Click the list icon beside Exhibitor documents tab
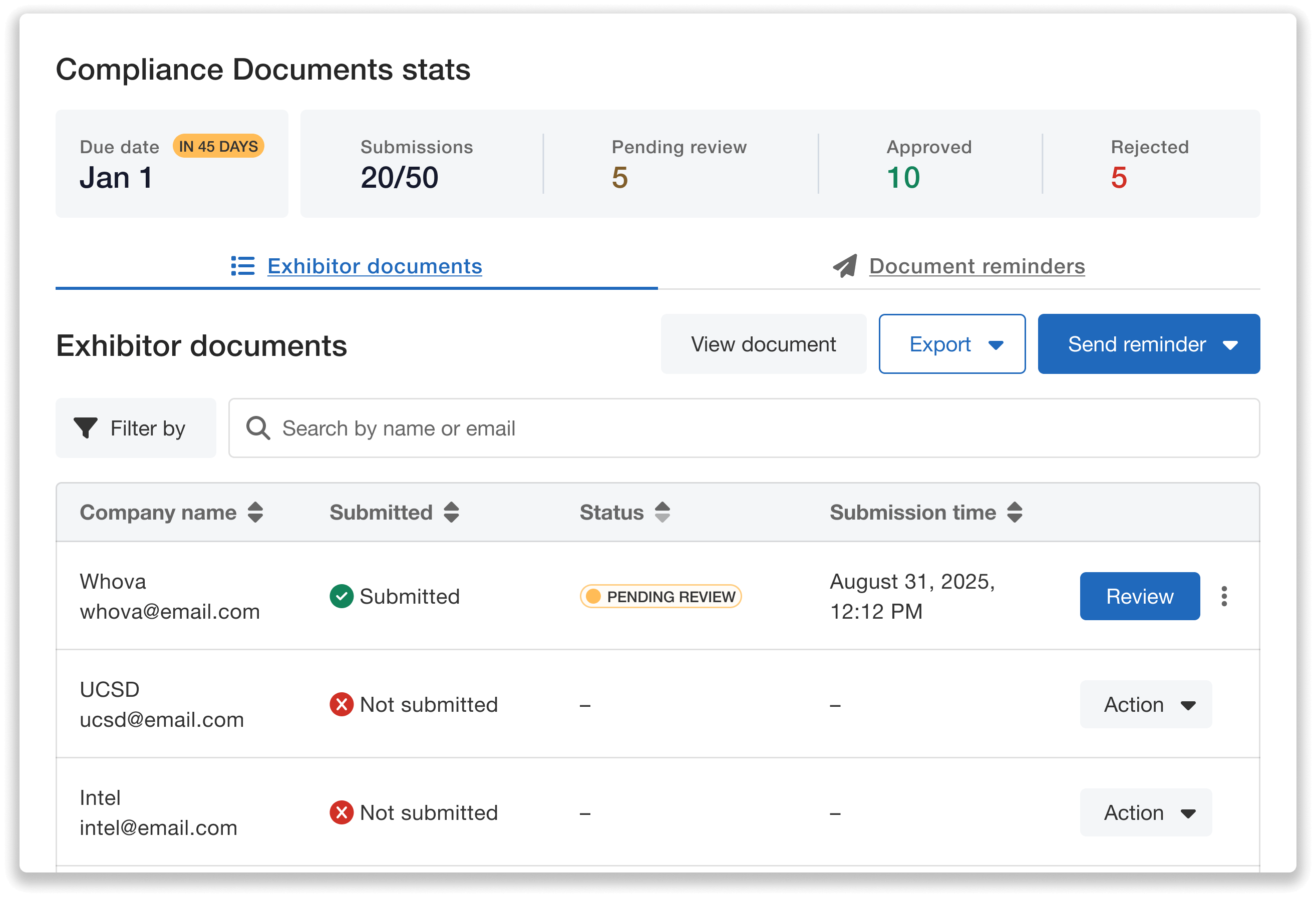1316x898 pixels. coord(242,266)
